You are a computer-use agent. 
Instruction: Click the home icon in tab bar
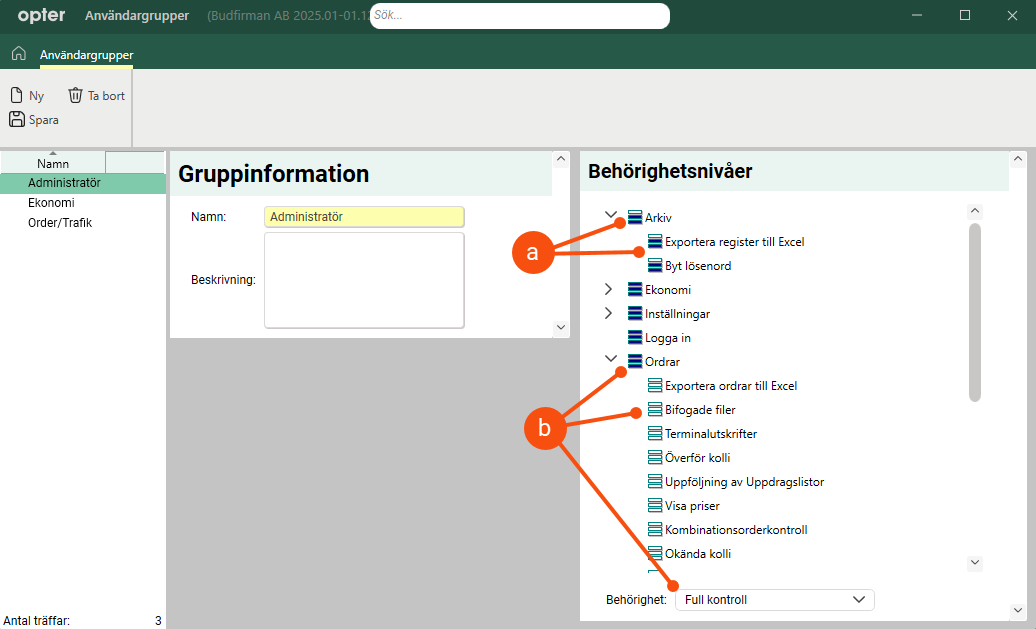[x=18, y=54]
